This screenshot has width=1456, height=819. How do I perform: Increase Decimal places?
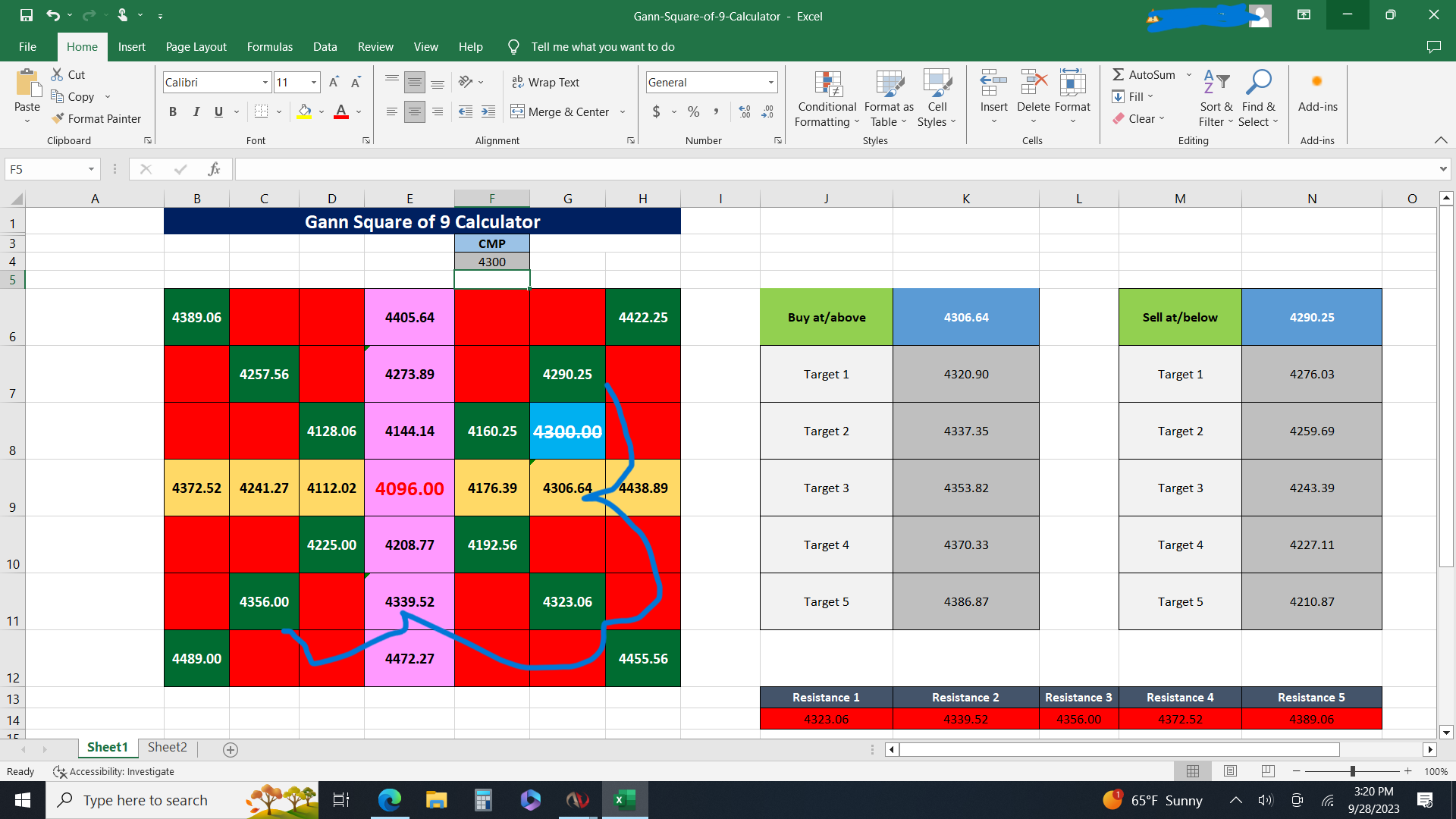[745, 111]
